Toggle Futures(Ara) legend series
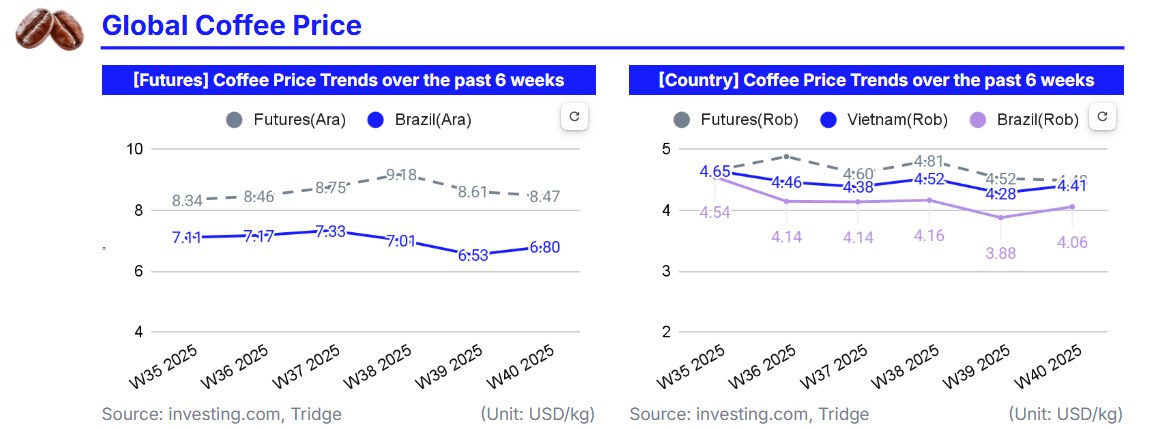This screenshot has width=1162, height=429. click(286, 120)
